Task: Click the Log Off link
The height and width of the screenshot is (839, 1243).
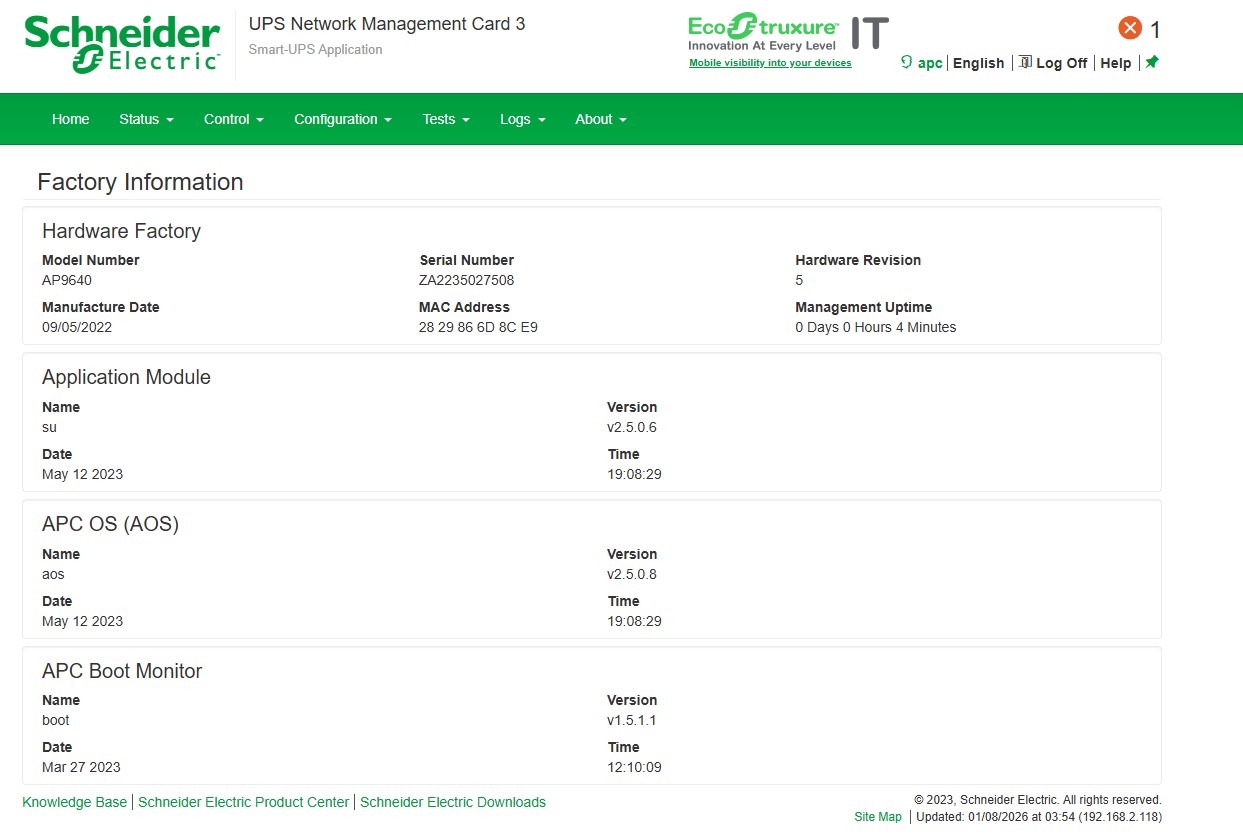Action: point(1061,63)
